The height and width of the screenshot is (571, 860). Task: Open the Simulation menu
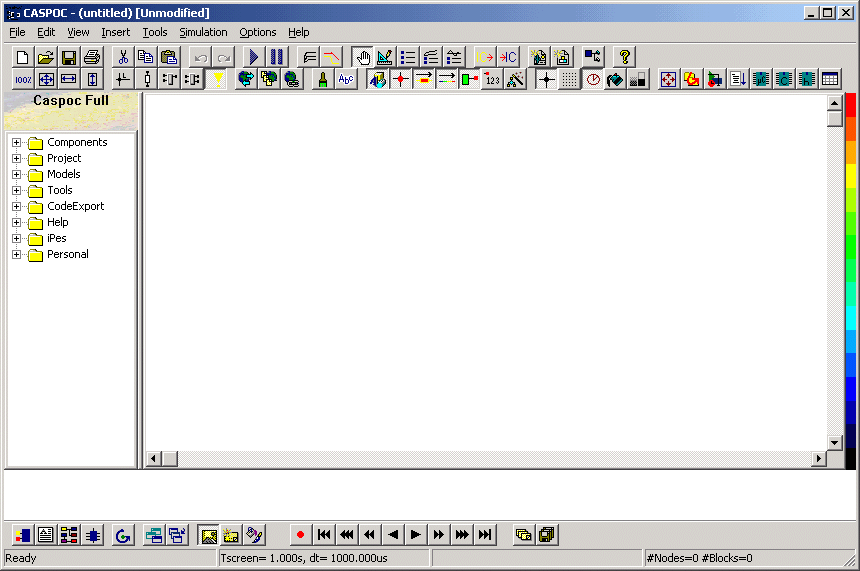click(x=203, y=32)
